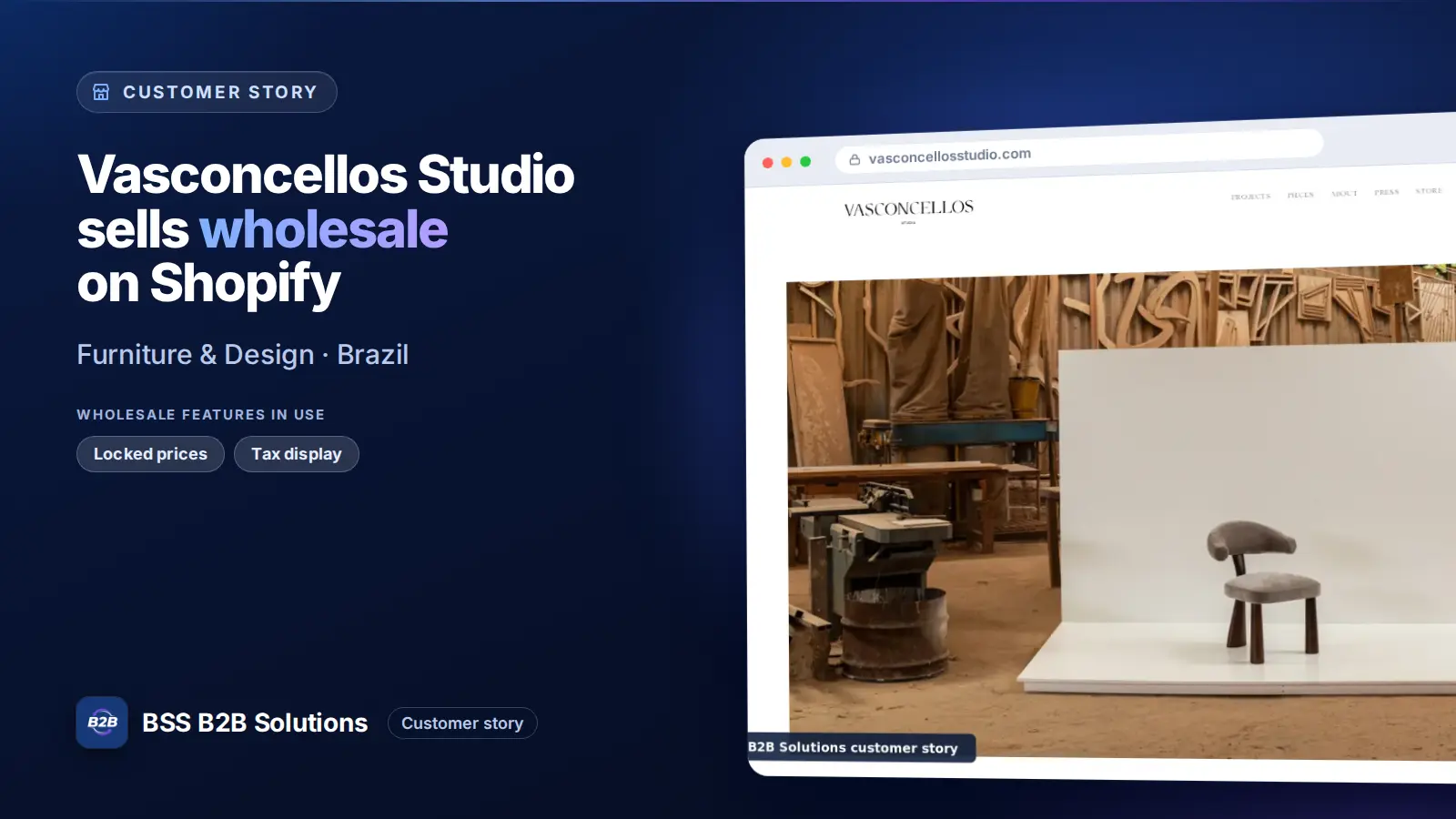Click the WHOLESALE FEATURES IN USE label

click(200, 415)
